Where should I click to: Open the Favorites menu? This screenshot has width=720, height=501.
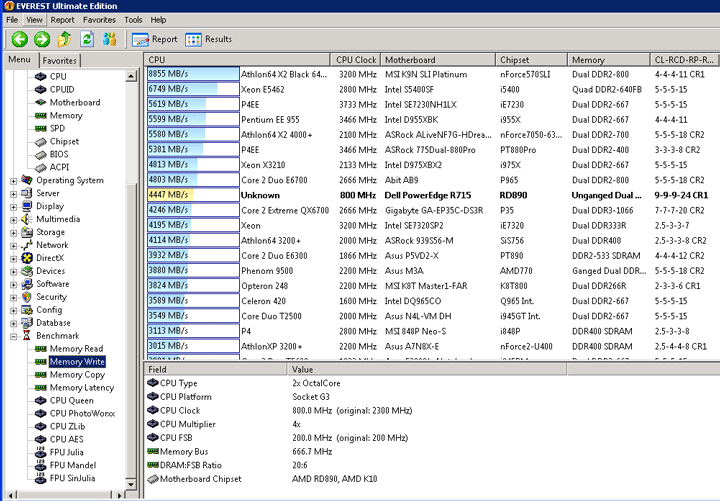coord(99,20)
